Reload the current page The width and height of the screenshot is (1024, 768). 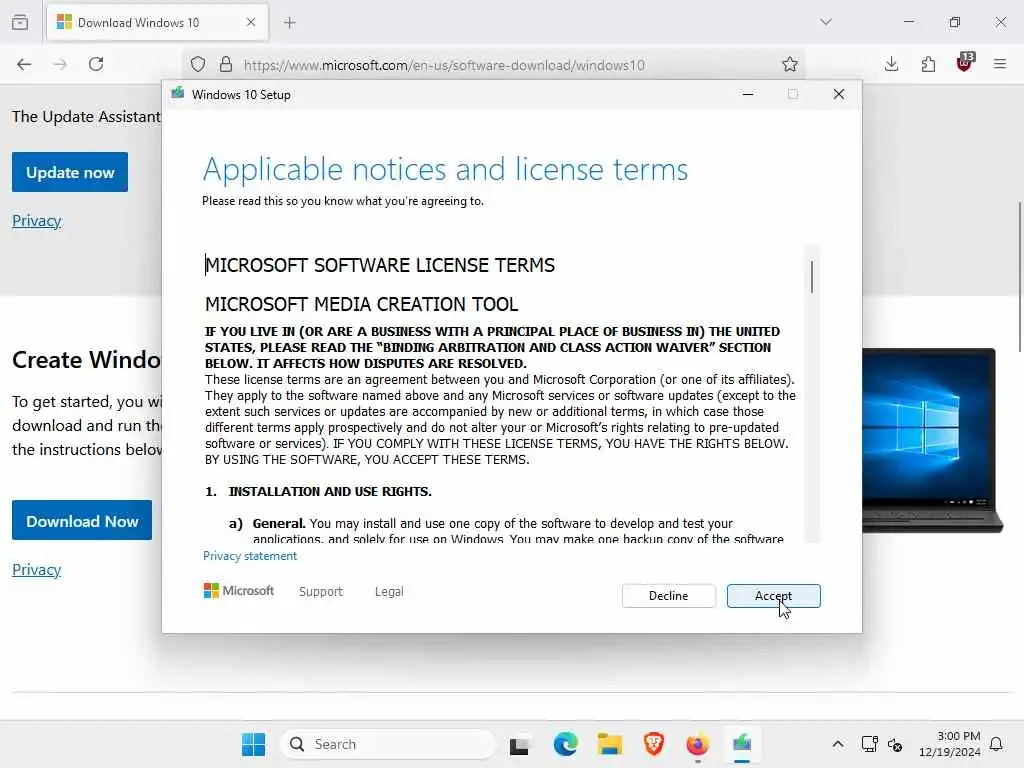[96, 64]
